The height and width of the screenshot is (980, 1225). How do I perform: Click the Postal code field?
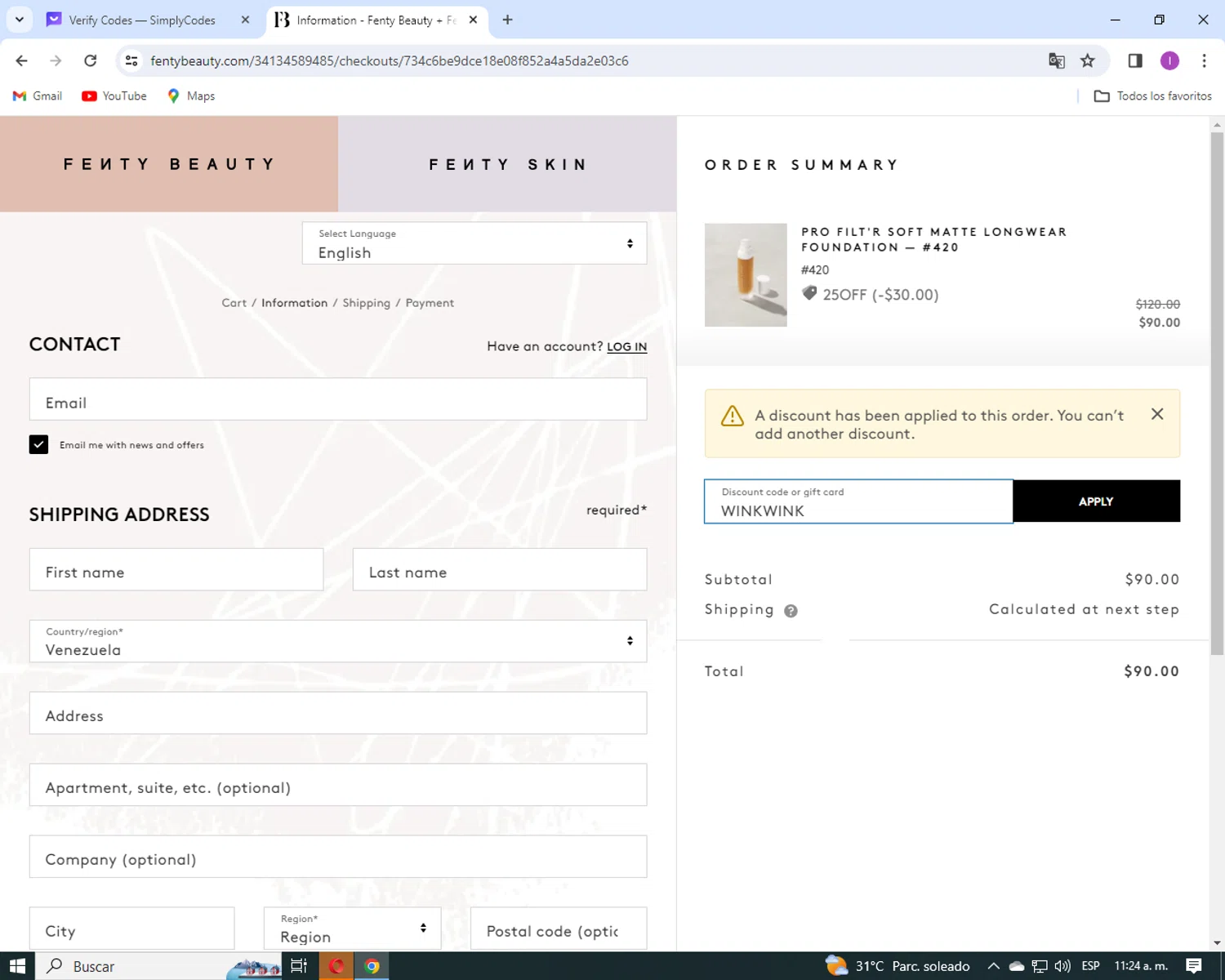coord(559,929)
